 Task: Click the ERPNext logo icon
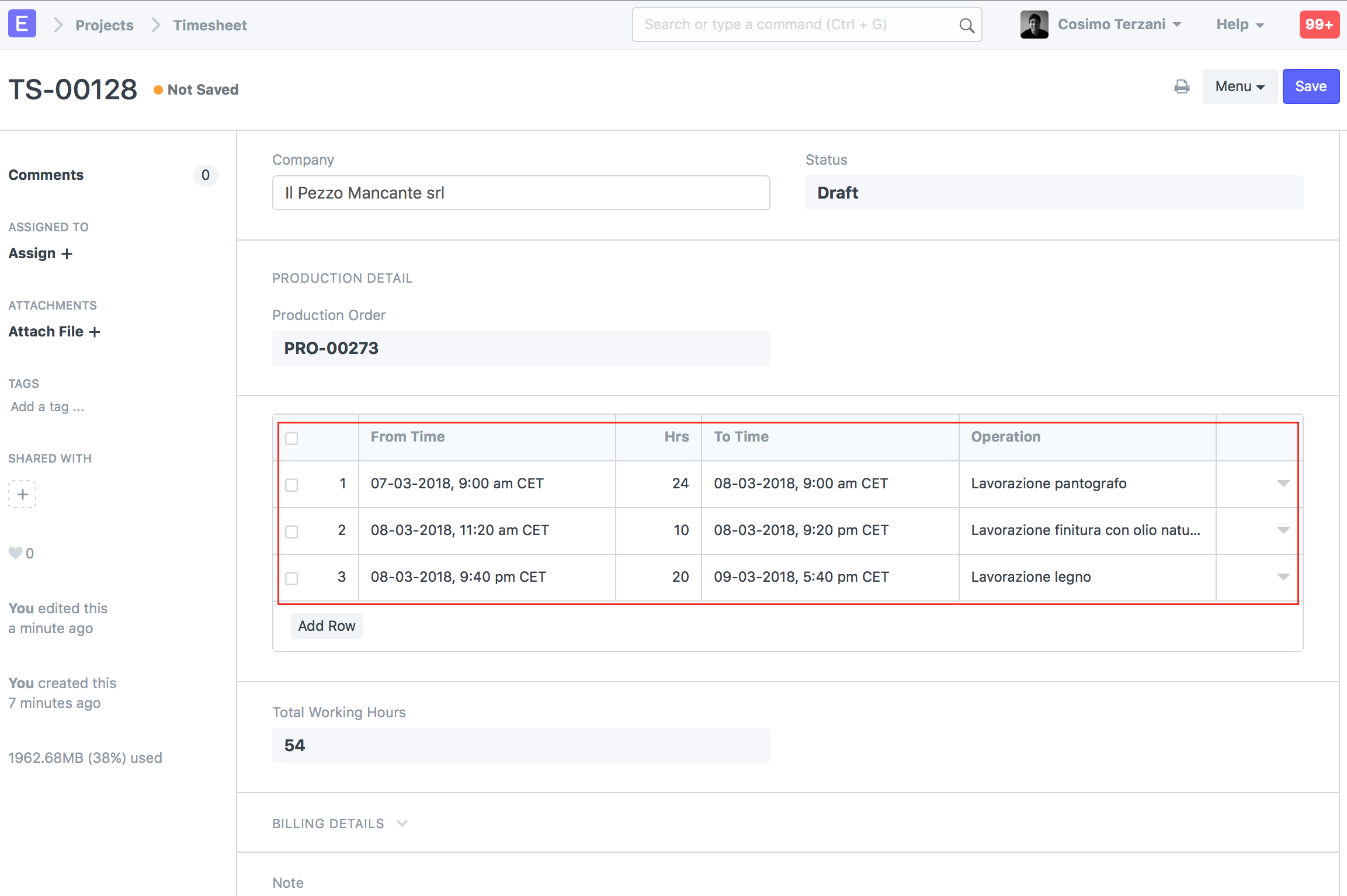tap(22, 23)
